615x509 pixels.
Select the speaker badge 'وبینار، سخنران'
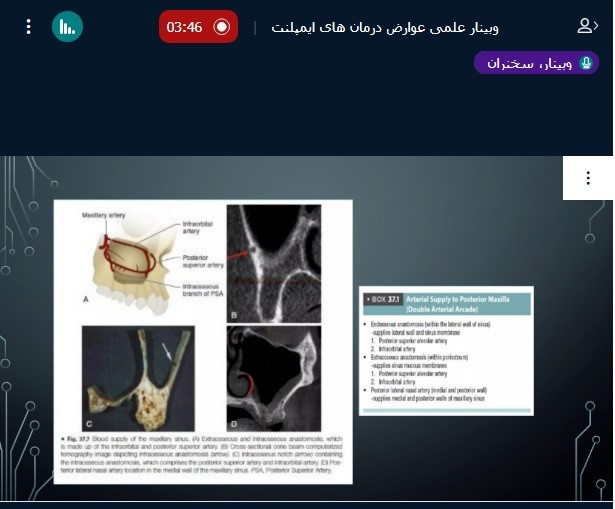536,63
